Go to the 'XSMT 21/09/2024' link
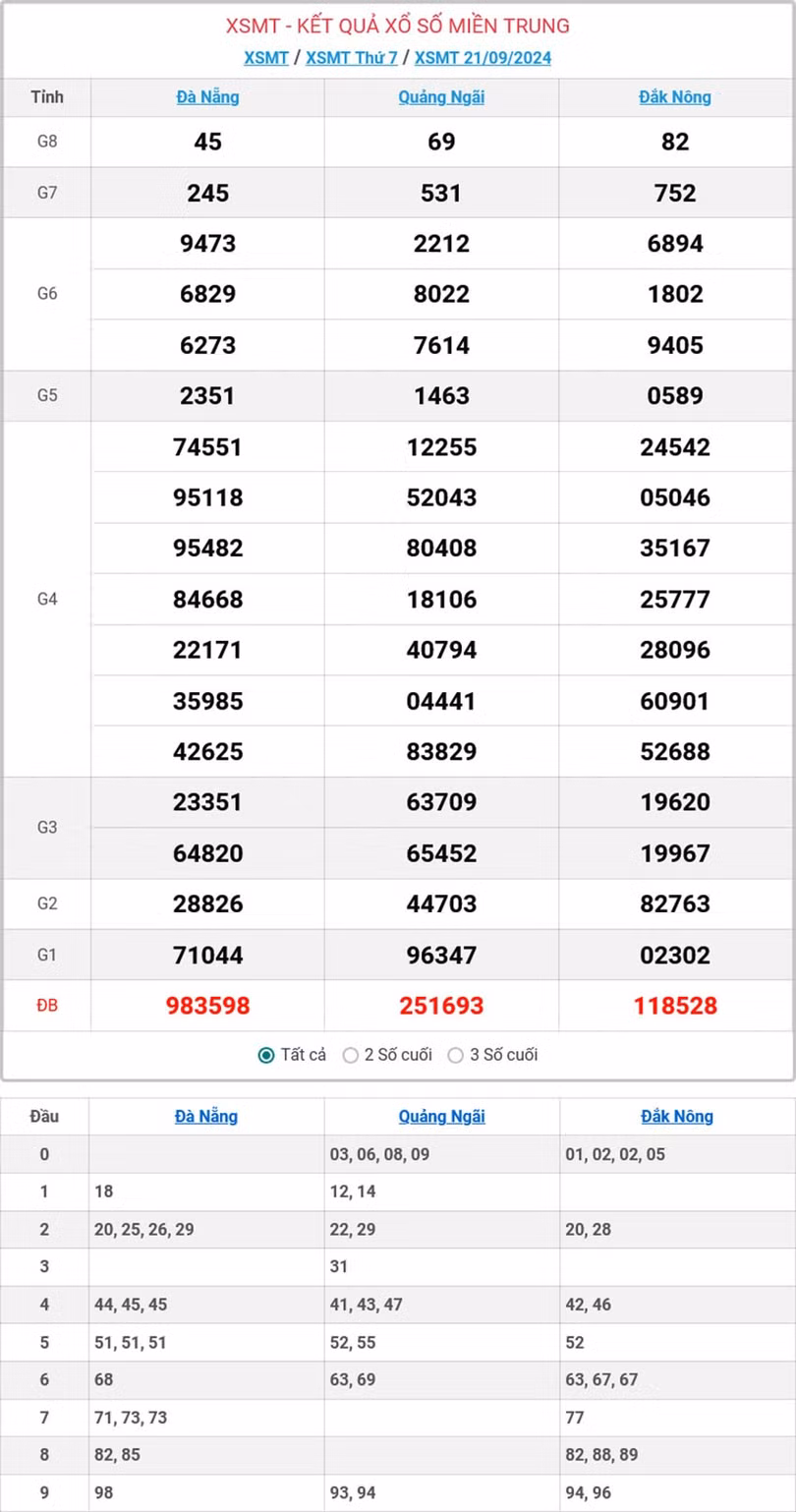Viewport: 796px width, 1512px height. (483, 57)
